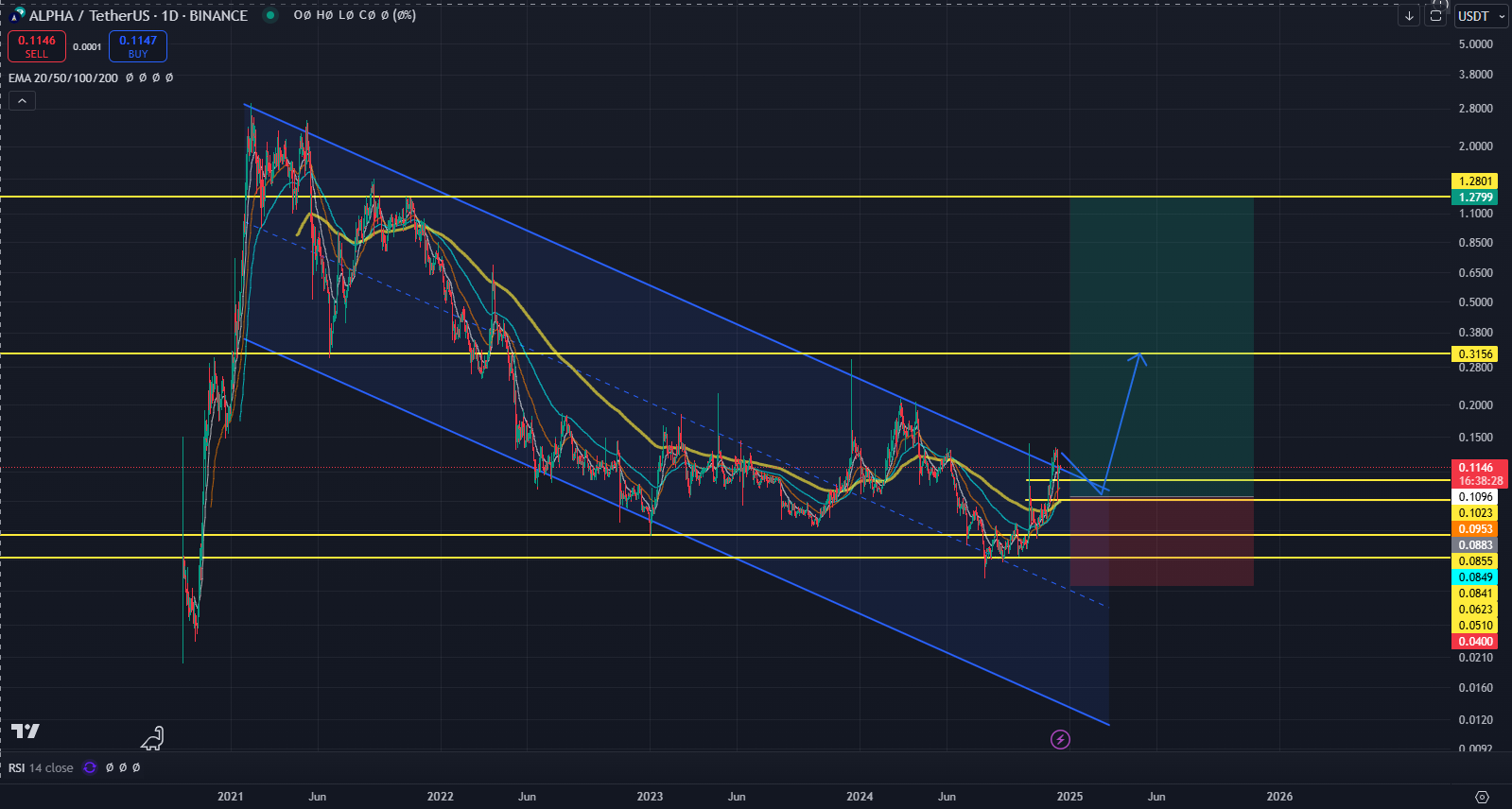
Task: Open the ALPHA / TetherUS symbol title
Action: click(x=138, y=15)
